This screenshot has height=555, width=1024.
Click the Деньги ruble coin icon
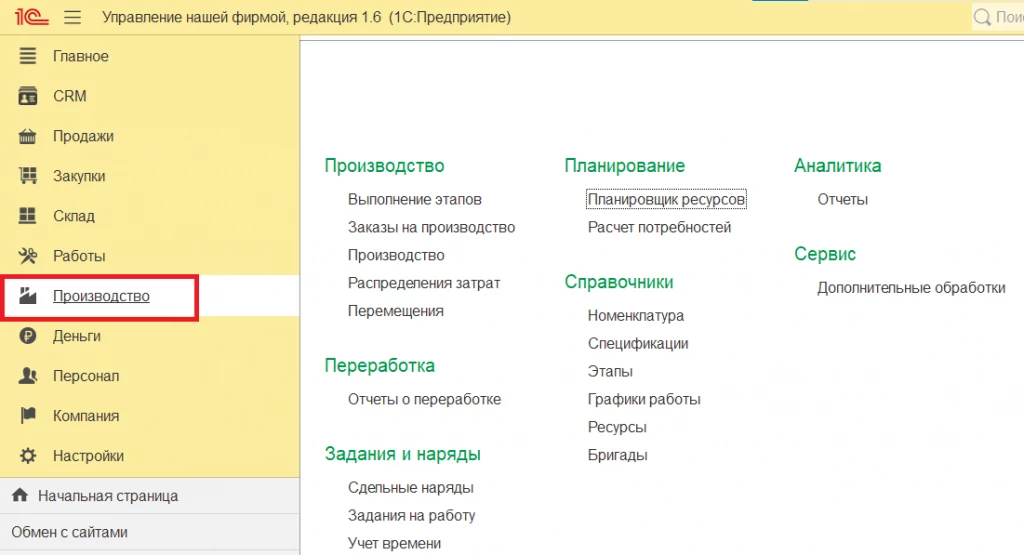pyautogui.click(x=27, y=336)
